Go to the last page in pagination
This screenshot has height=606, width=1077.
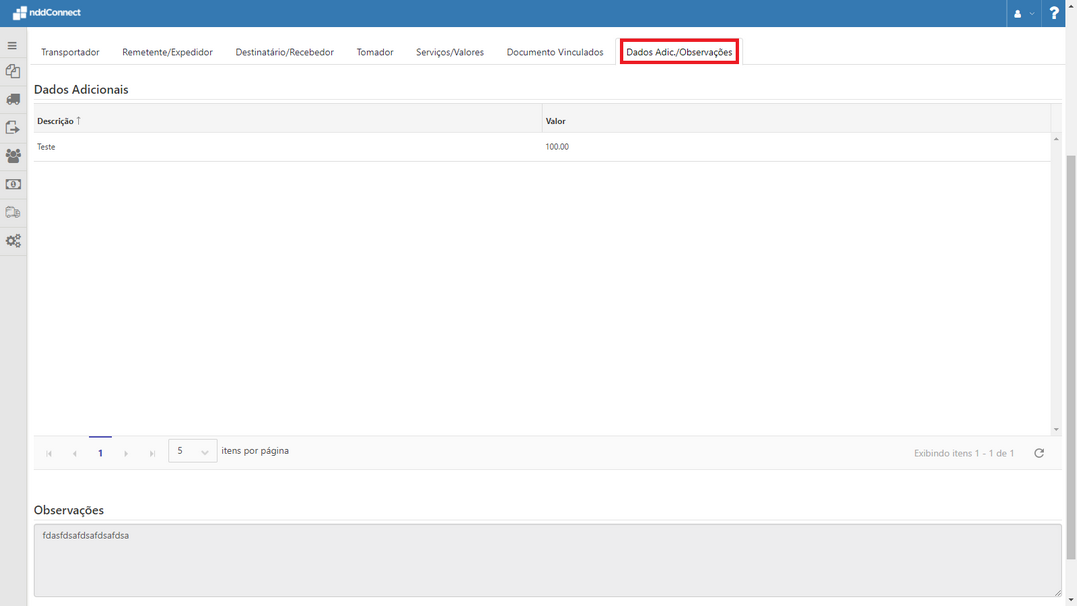pyautogui.click(x=152, y=452)
